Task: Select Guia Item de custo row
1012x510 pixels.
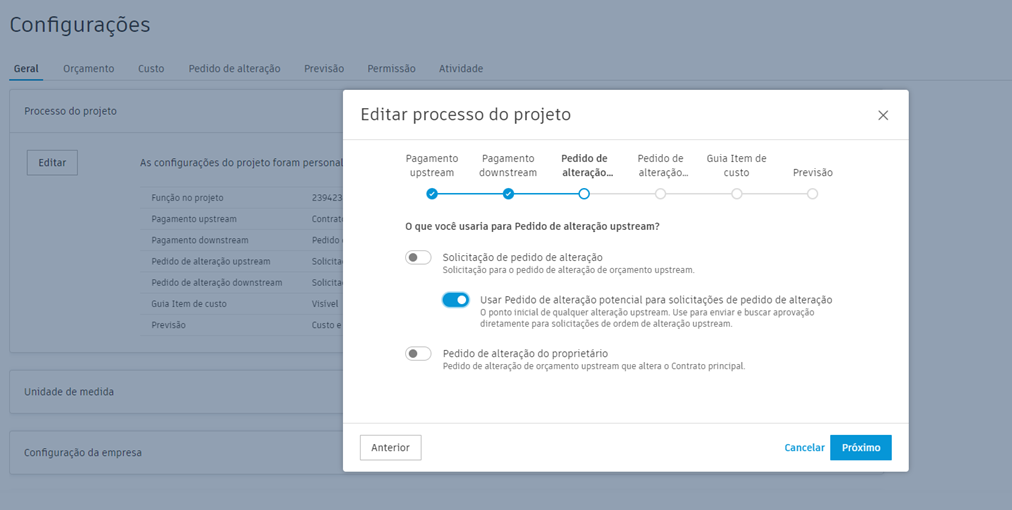Action: [x=241, y=303]
